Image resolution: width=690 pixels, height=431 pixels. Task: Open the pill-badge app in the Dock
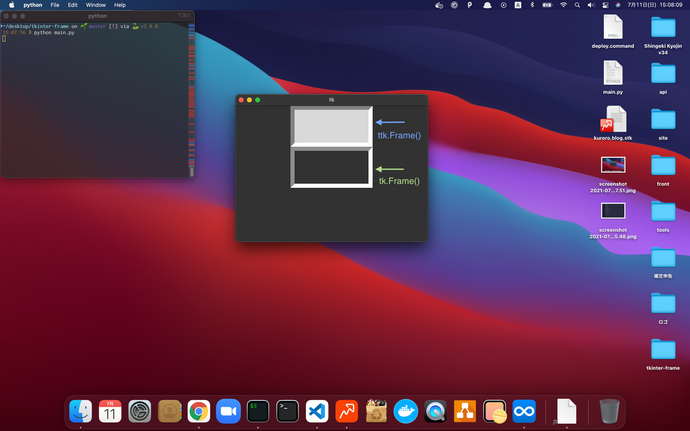(495, 411)
